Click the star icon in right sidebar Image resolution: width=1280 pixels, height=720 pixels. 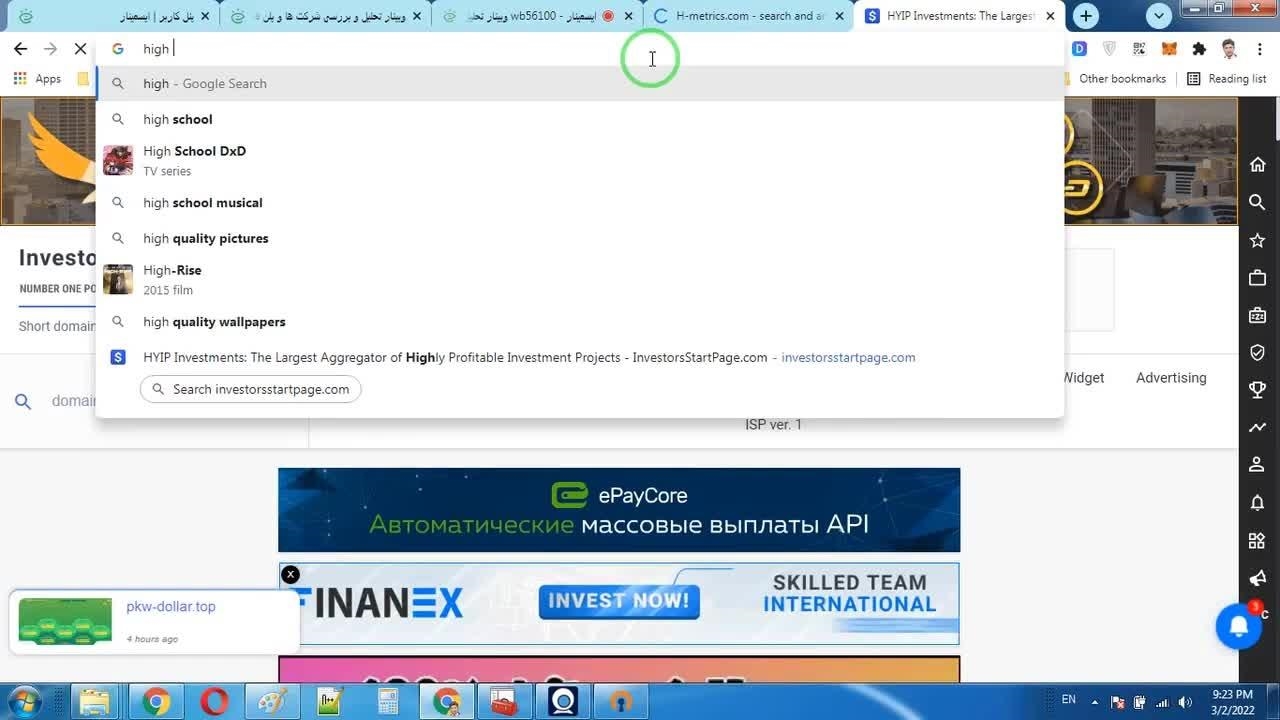pyautogui.click(x=1257, y=240)
